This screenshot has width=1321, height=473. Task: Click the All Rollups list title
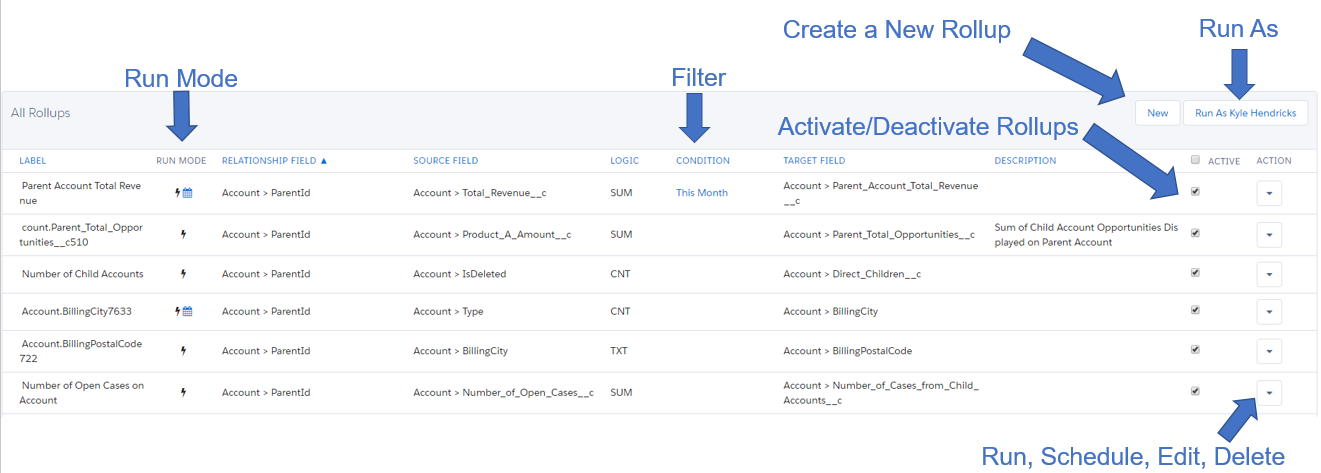[41, 113]
